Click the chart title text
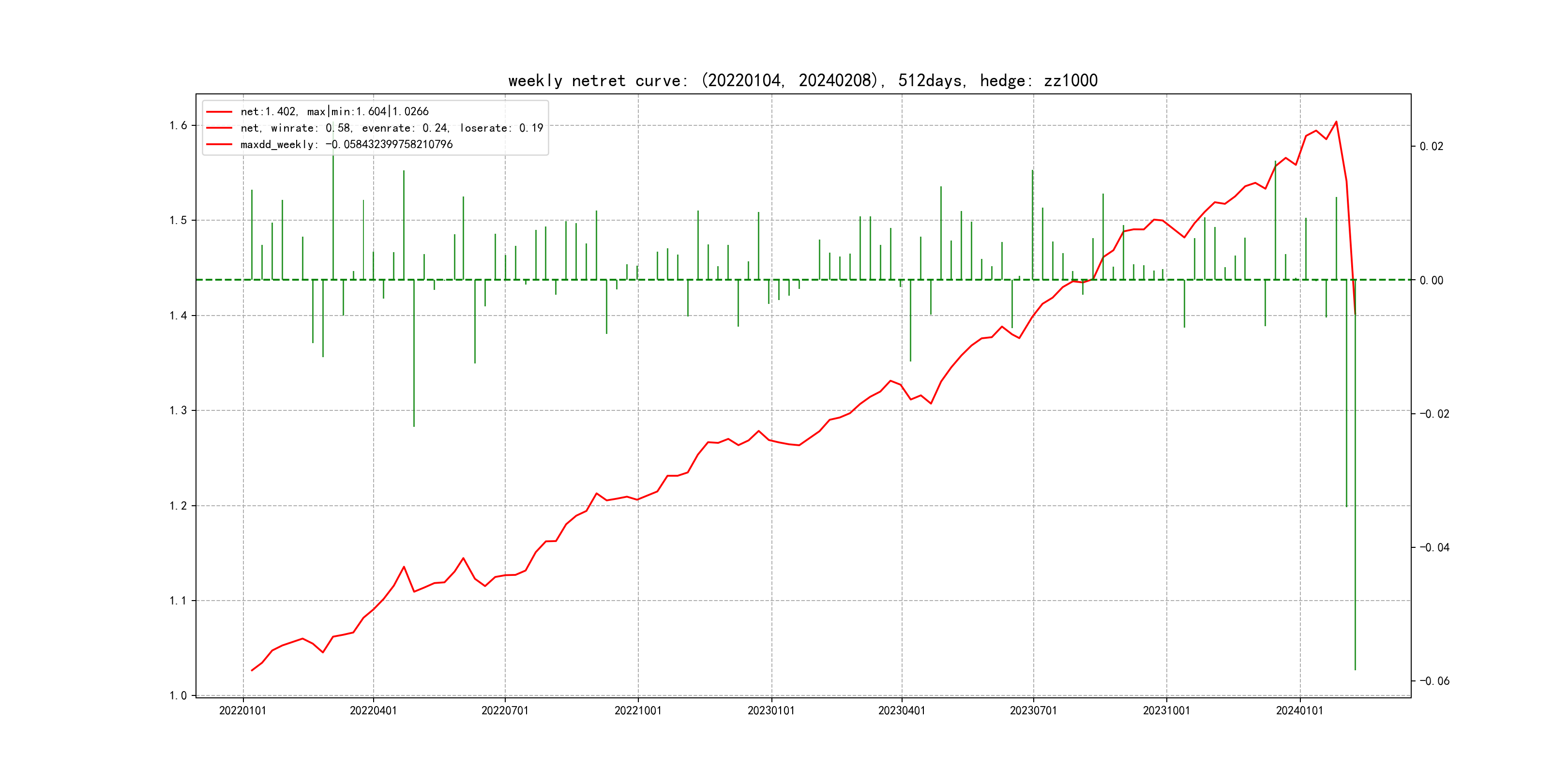This screenshot has height=784, width=1568. pyautogui.click(x=802, y=80)
